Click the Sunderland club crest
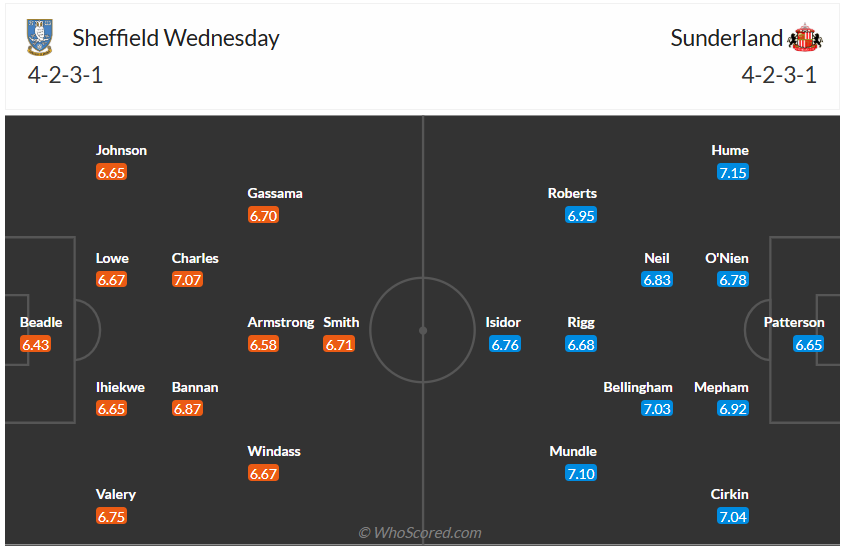 (804, 39)
